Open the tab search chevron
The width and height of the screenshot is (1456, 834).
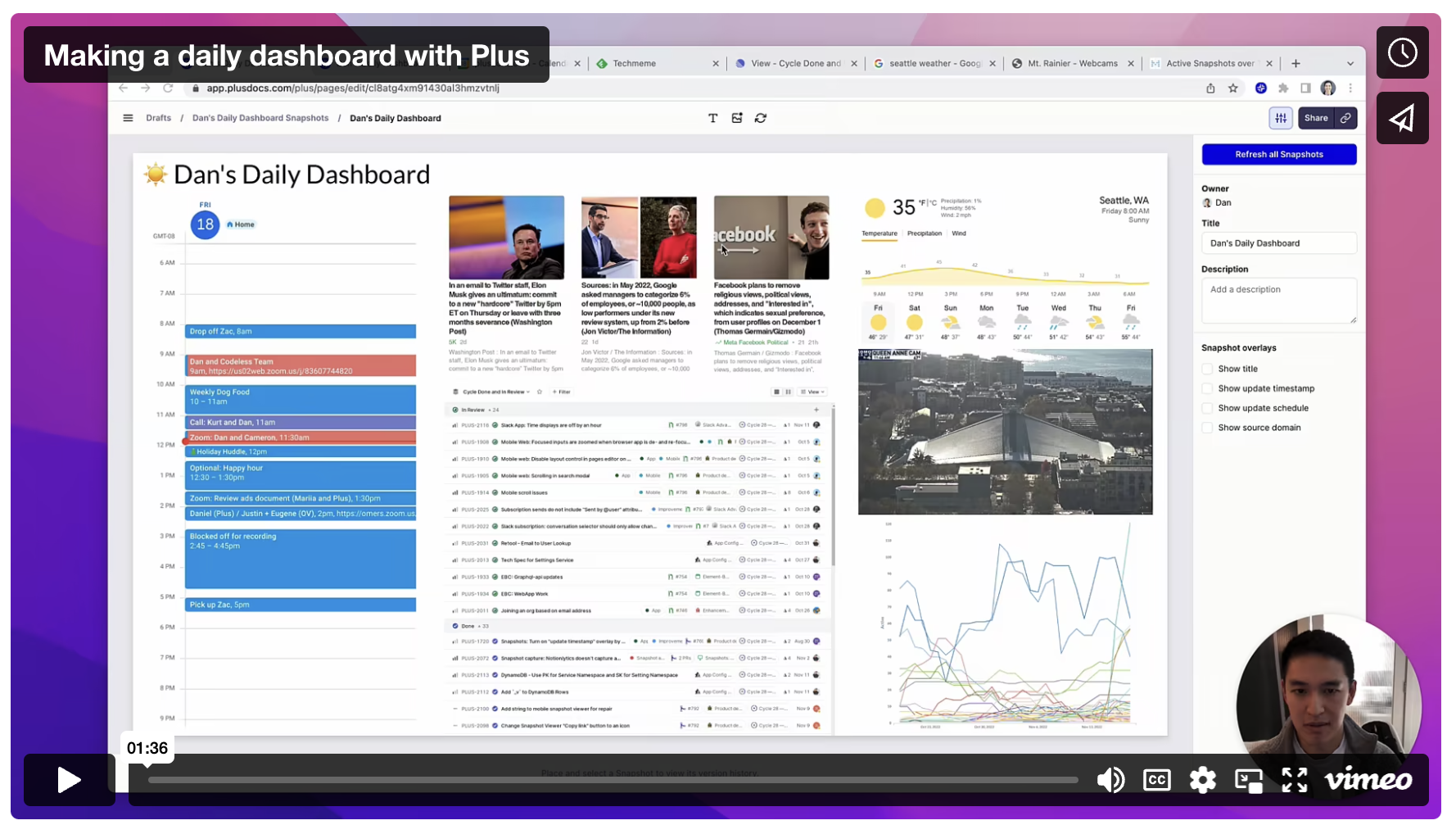(x=1350, y=63)
